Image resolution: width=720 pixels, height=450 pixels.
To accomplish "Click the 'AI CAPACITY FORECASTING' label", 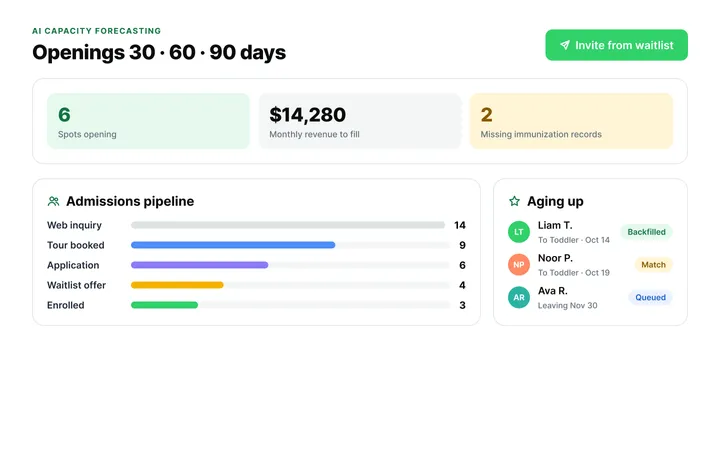I will [96, 31].
